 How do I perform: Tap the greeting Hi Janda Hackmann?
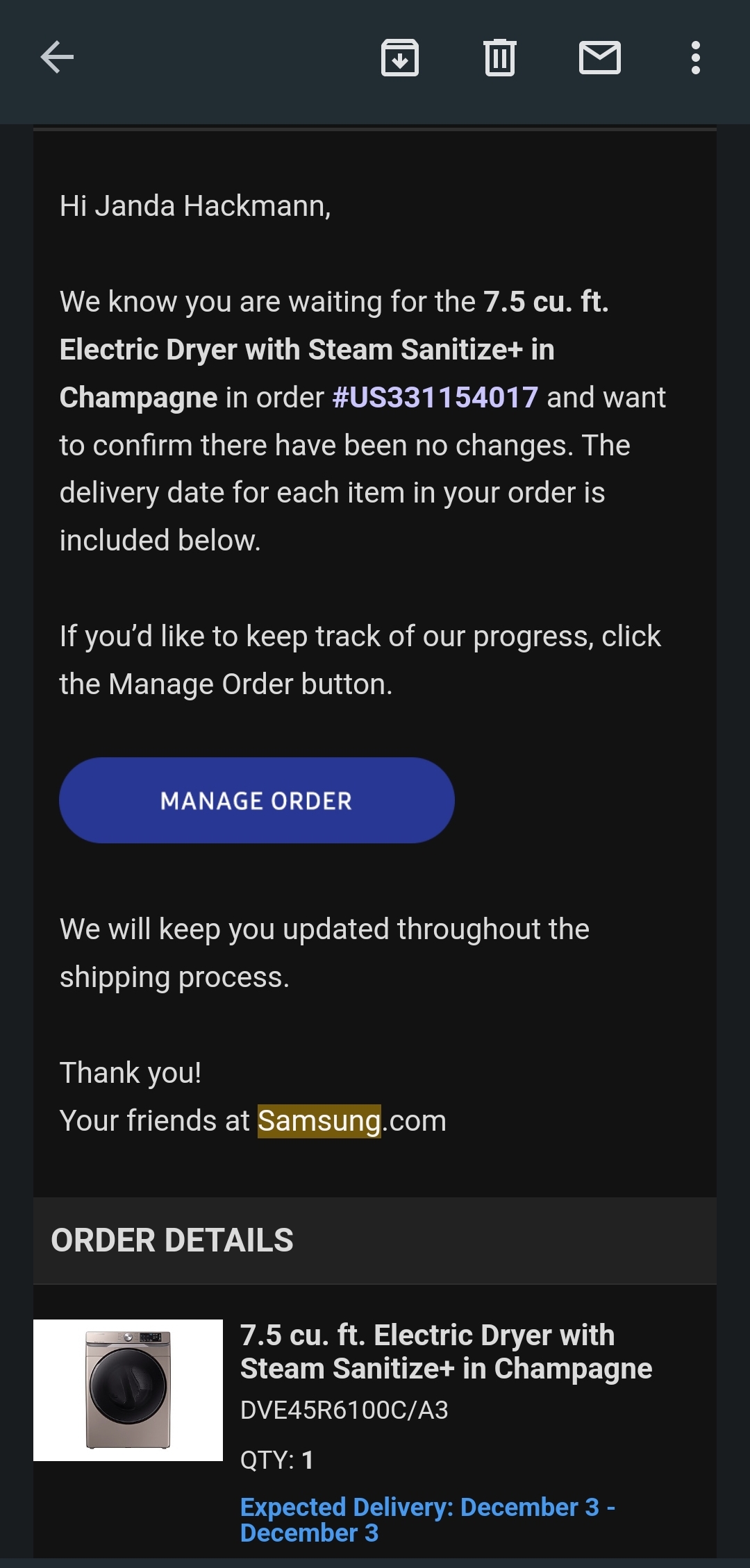[x=195, y=206]
